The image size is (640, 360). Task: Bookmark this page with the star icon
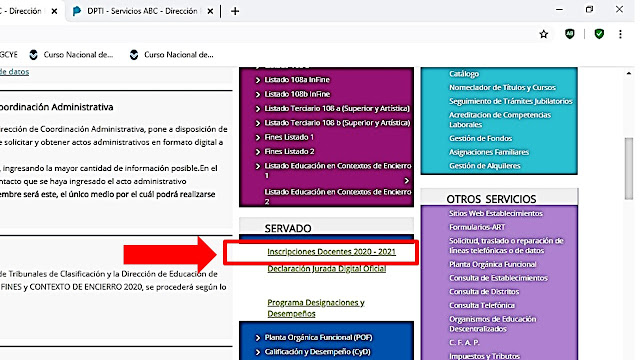pyautogui.click(x=543, y=34)
